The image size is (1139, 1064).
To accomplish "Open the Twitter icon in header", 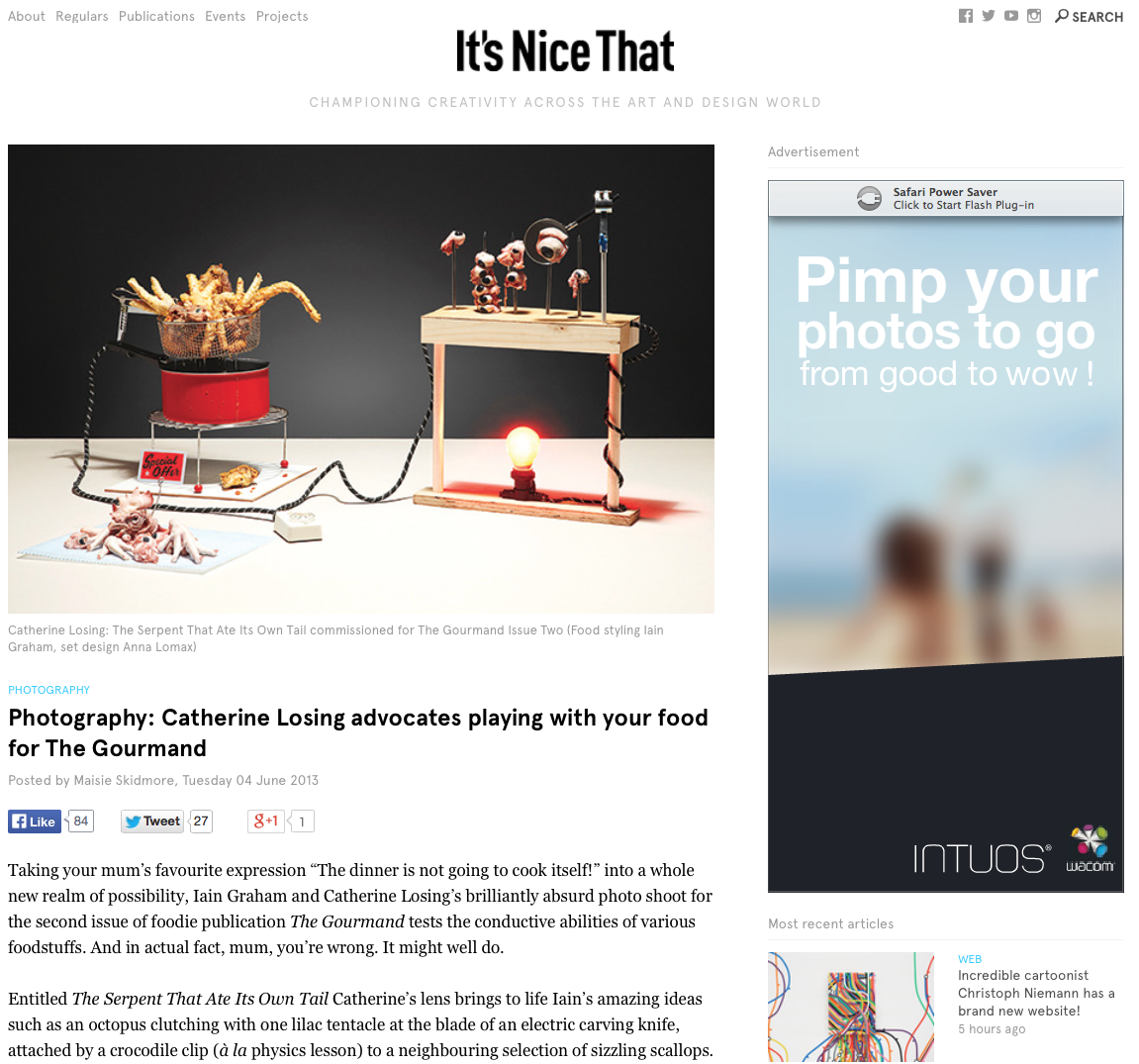I will coord(989,16).
